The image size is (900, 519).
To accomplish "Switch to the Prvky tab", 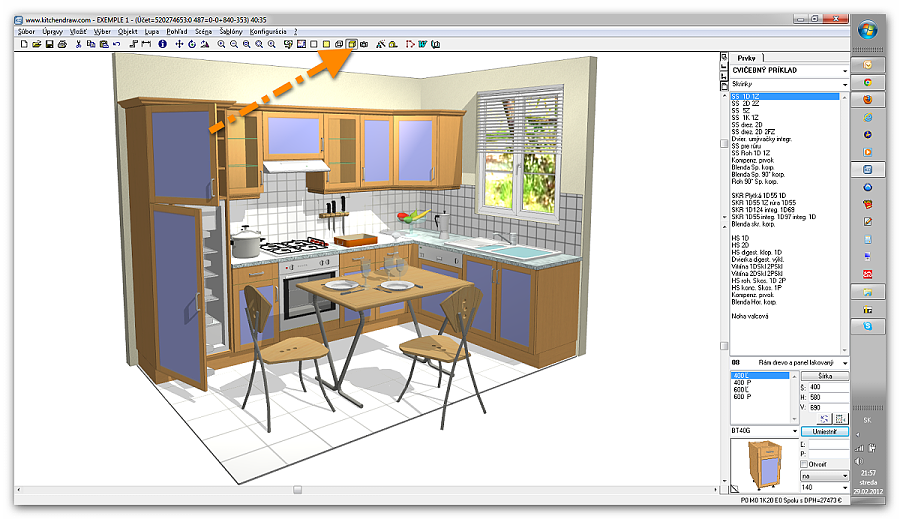I will 745,58.
